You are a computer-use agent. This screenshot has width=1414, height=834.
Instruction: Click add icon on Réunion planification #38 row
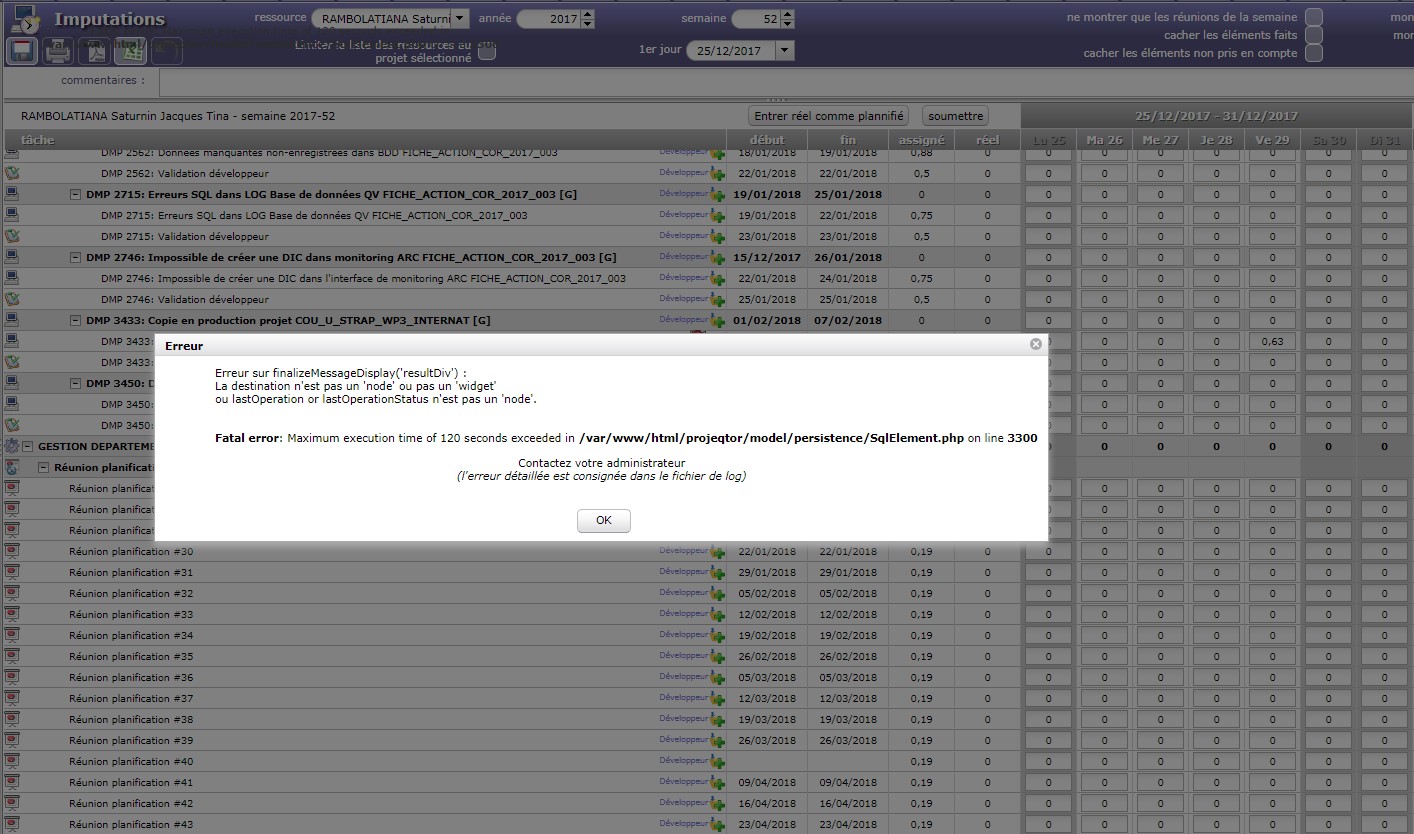717,720
